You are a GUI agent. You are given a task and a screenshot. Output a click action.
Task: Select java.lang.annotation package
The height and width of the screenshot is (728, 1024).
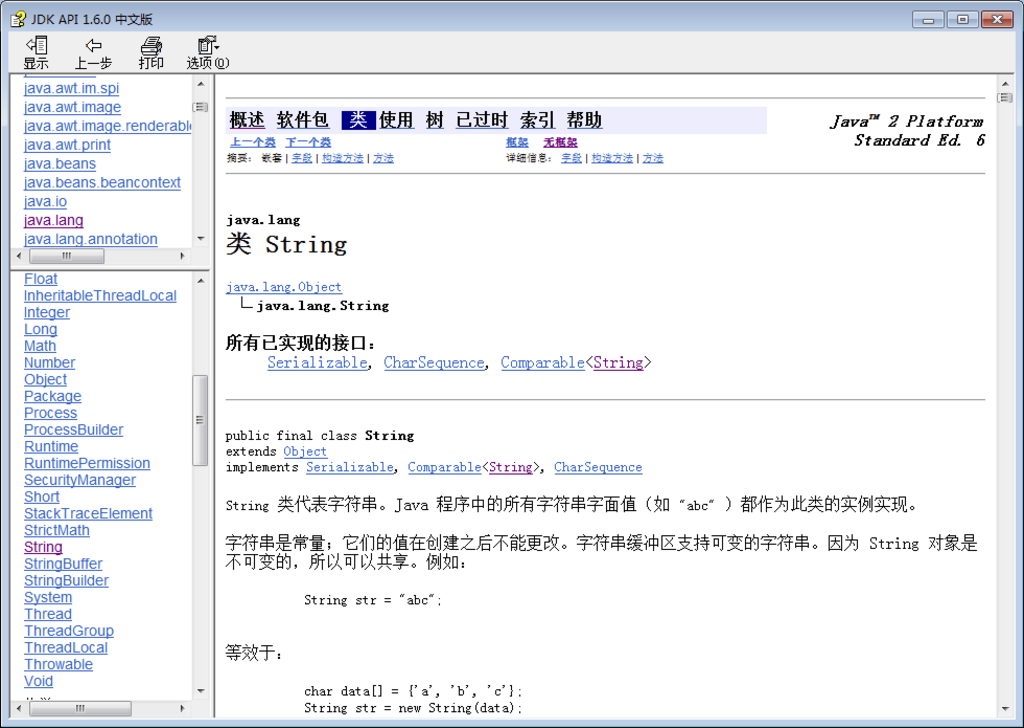click(x=90, y=240)
